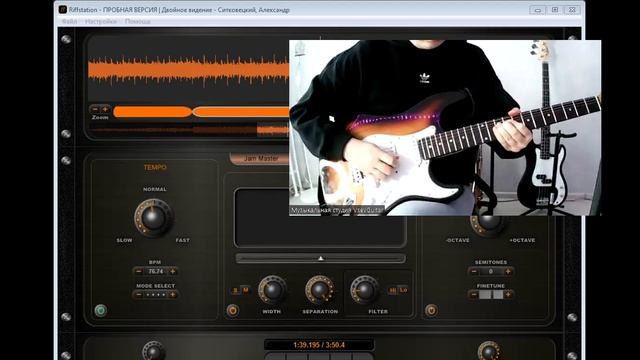
Task: Increase BPM with the plus button
Action: click(173, 271)
